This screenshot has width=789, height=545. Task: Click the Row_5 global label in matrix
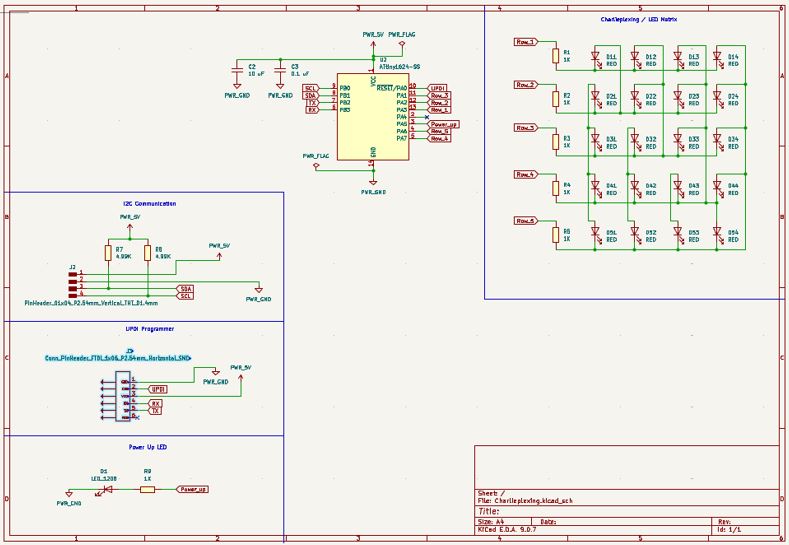pos(526,221)
